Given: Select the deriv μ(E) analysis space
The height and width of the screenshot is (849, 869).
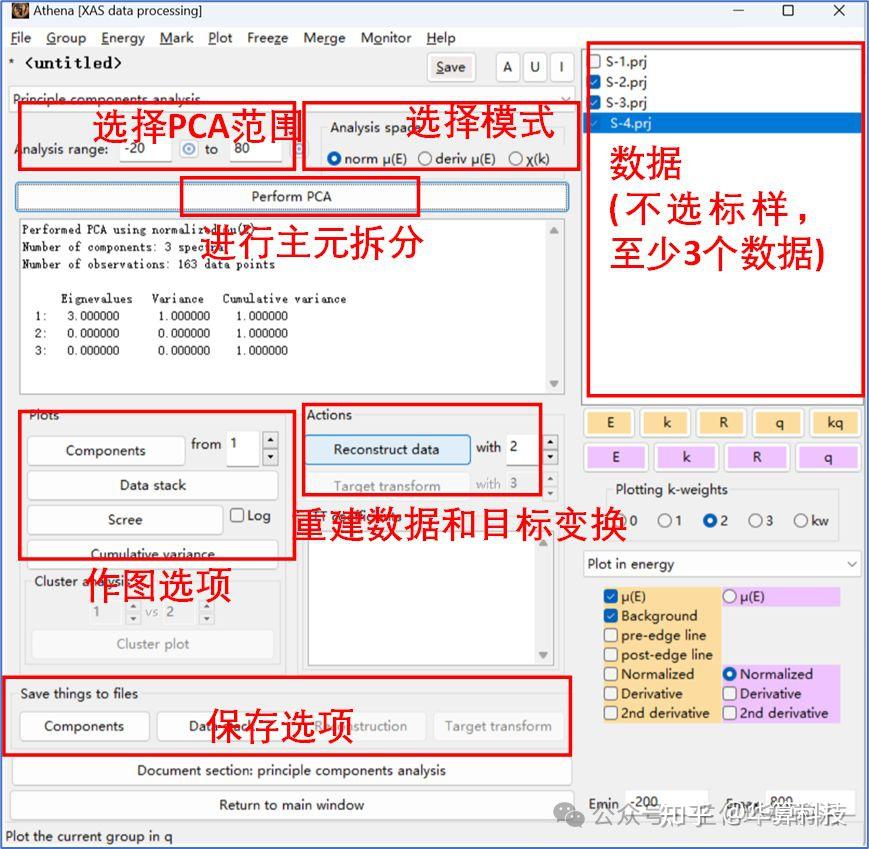Looking at the screenshot, I should (x=424, y=158).
